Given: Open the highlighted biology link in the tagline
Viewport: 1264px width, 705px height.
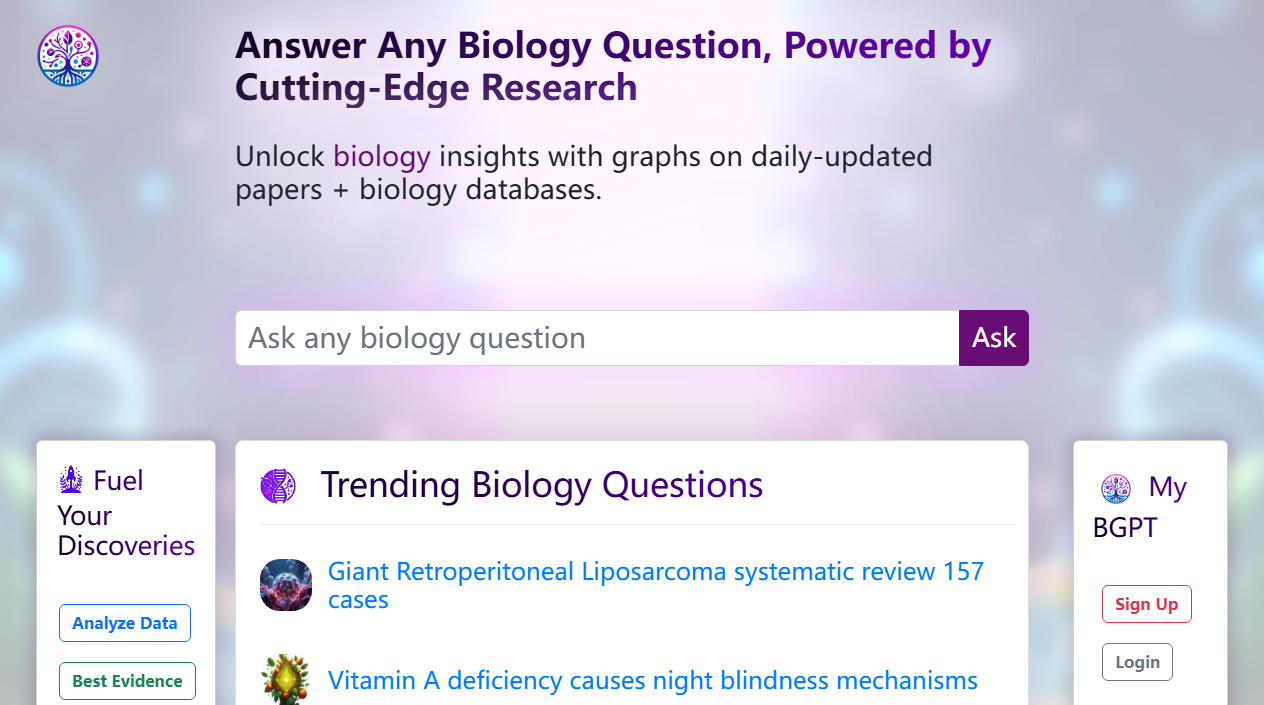Looking at the screenshot, I should (x=381, y=156).
